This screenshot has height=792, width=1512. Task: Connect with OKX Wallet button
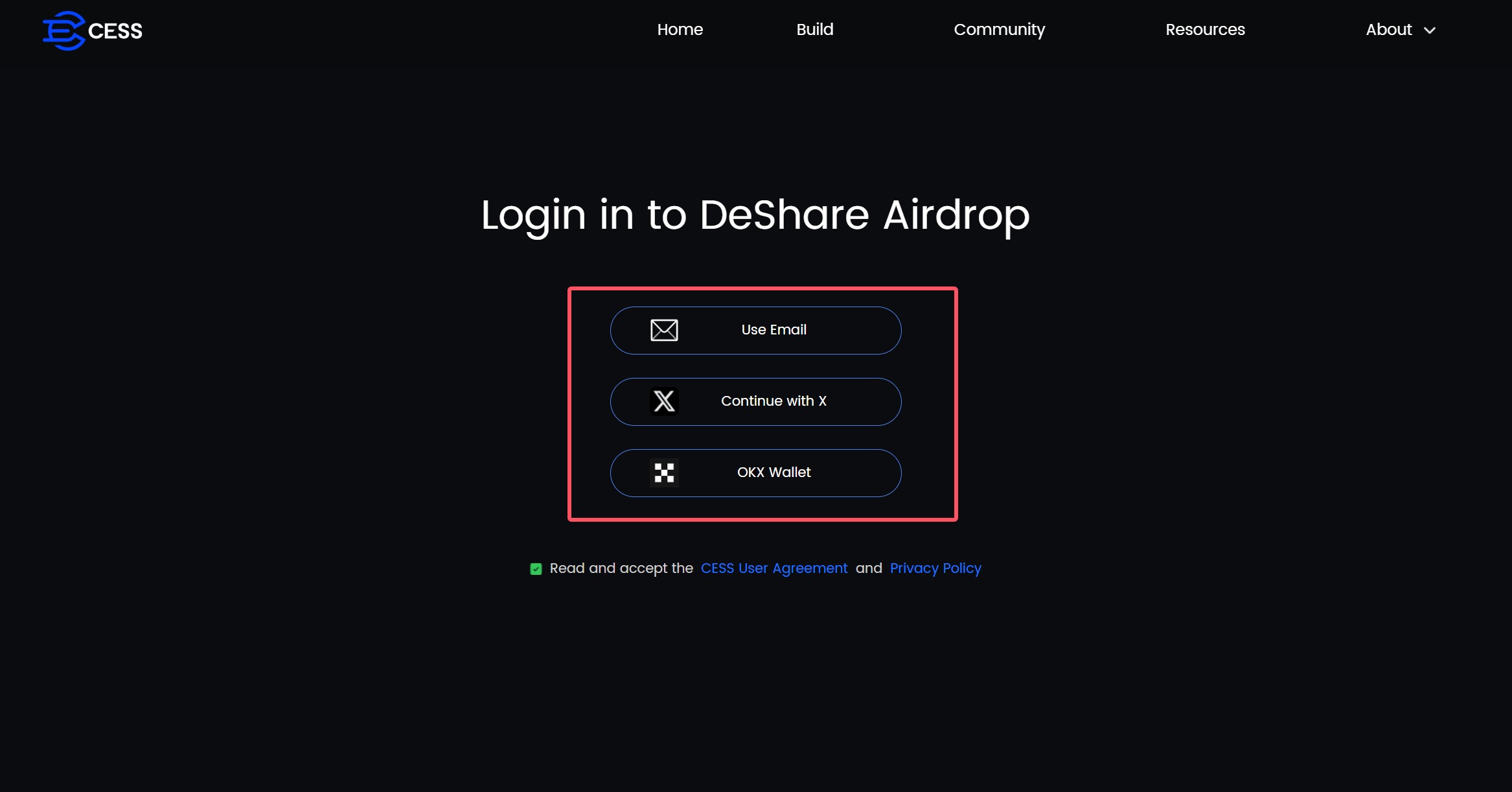coord(755,473)
